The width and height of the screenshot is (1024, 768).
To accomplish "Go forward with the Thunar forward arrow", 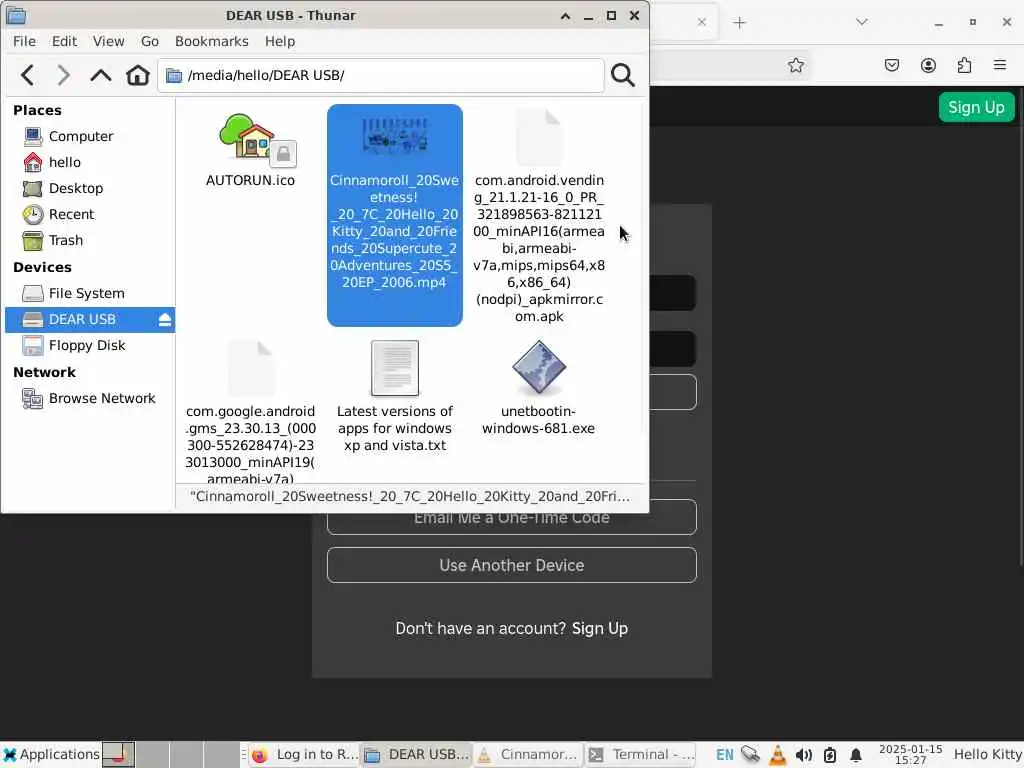I will pyautogui.click(x=63, y=75).
